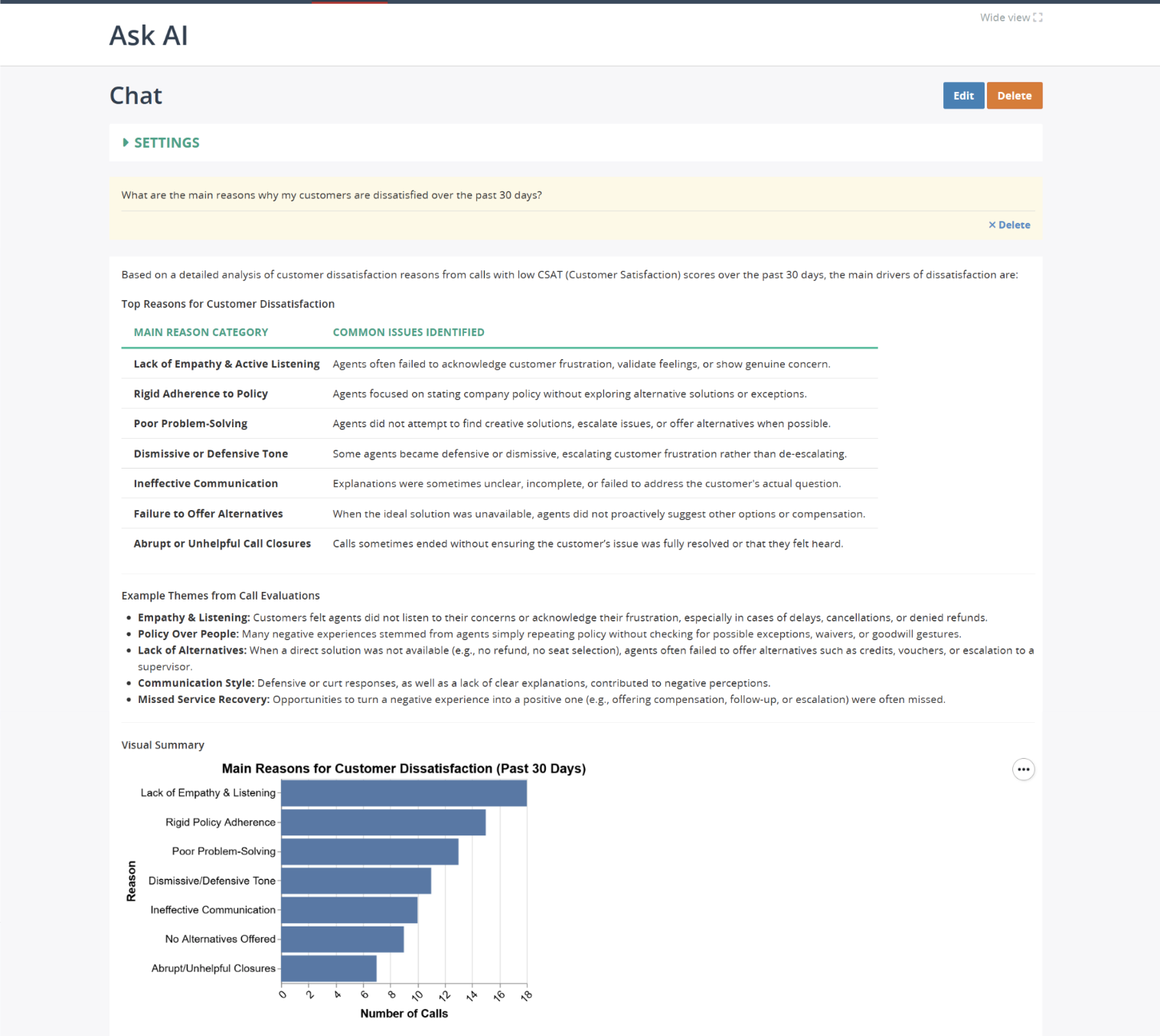The image size is (1160, 1036).
Task: Click Delete to remove the chat
Action: pos(1015,95)
